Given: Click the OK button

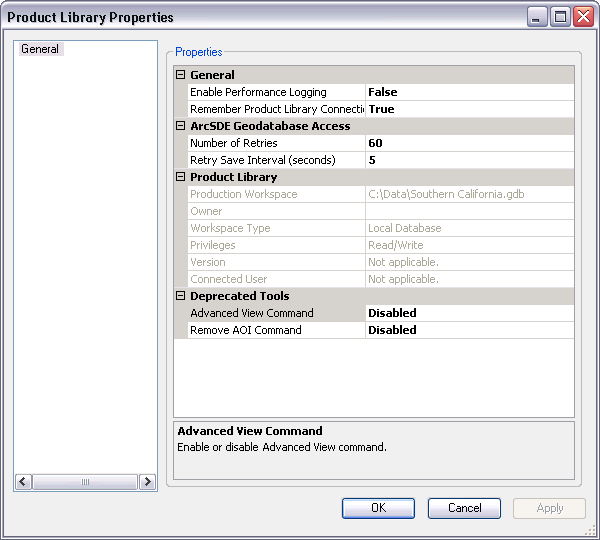Looking at the screenshot, I should click(x=378, y=508).
